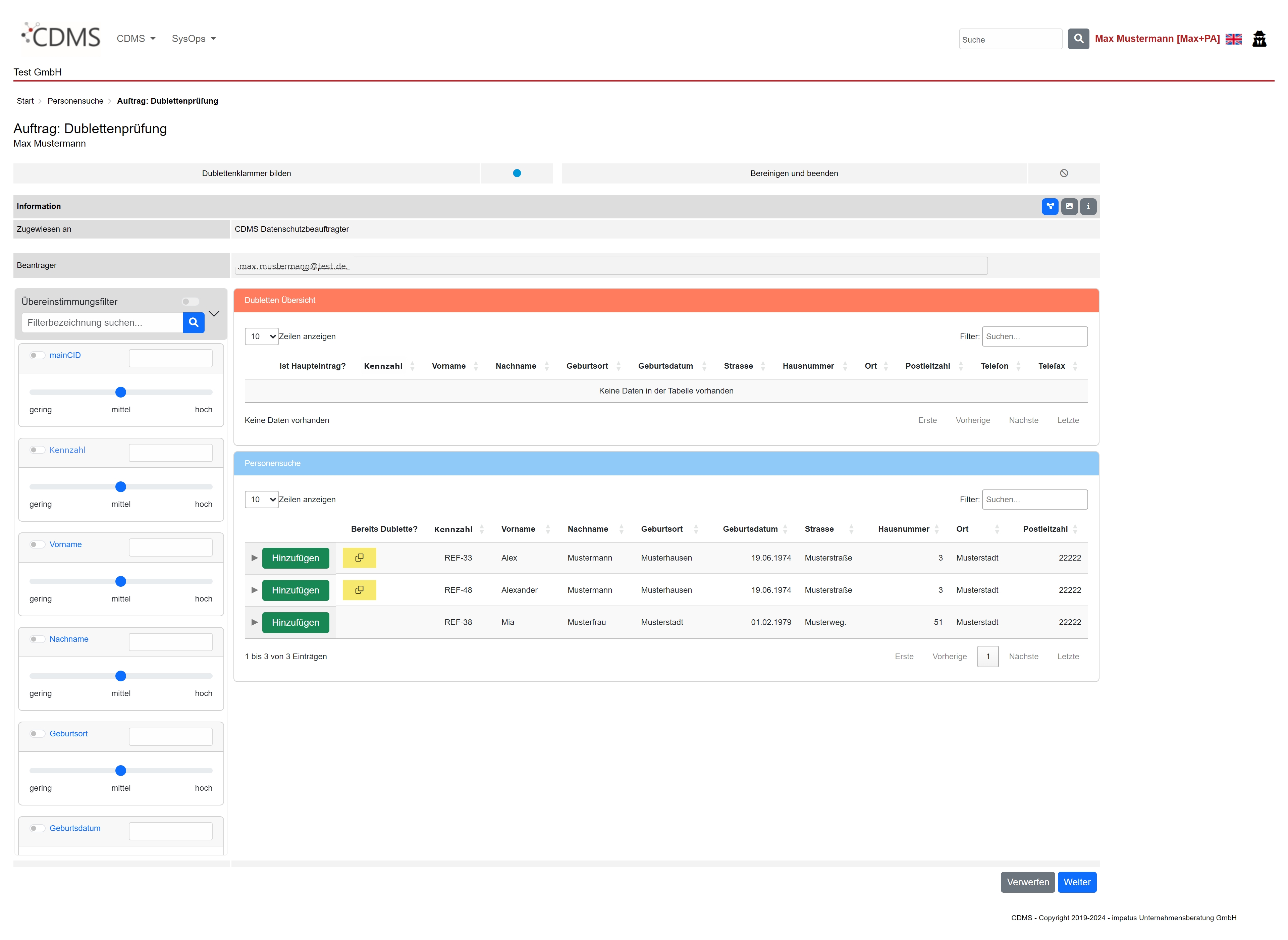Viewport: 1288px width, 940px height.
Task: Click blue filter search magnifier button
Action: click(x=194, y=322)
